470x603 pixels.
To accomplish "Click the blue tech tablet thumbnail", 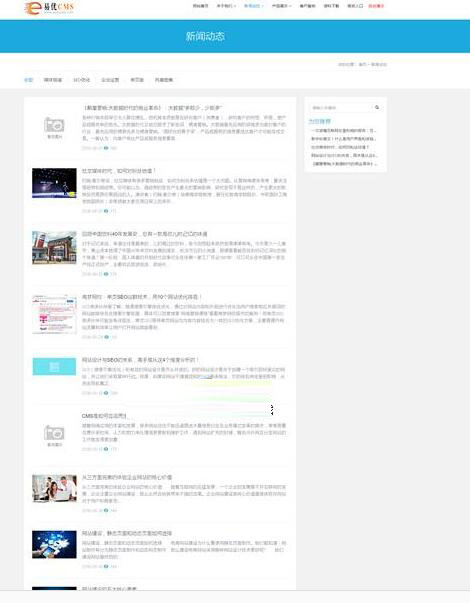I will pyautogui.click(x=54, y=545).
